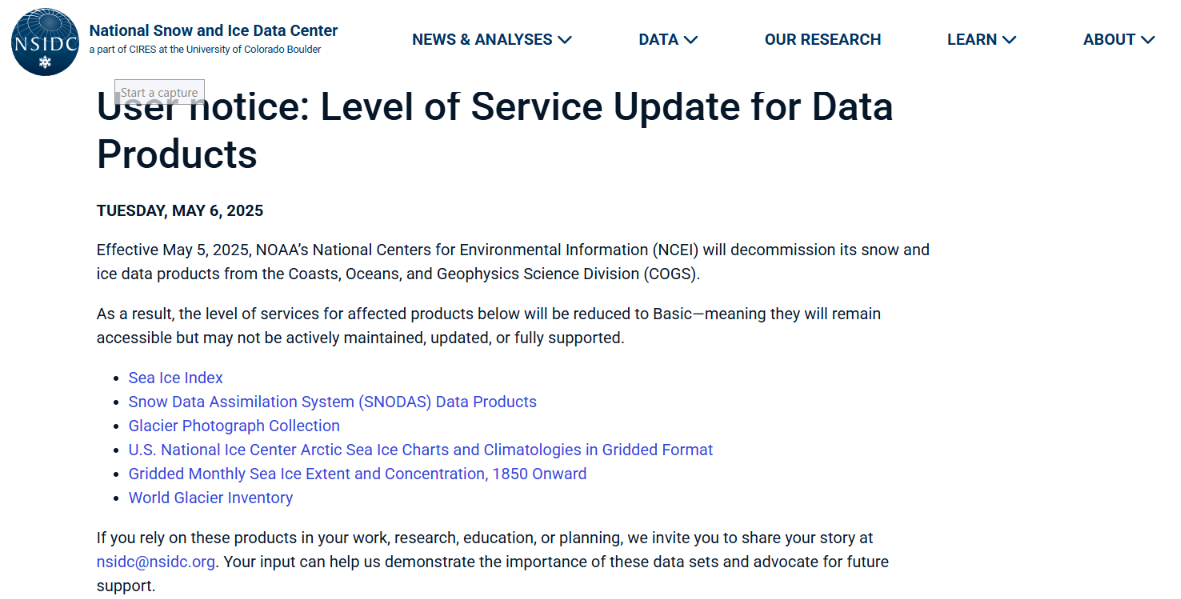Select the Data menu label
Screen dimensions: 1181x599
coord(658,40)
